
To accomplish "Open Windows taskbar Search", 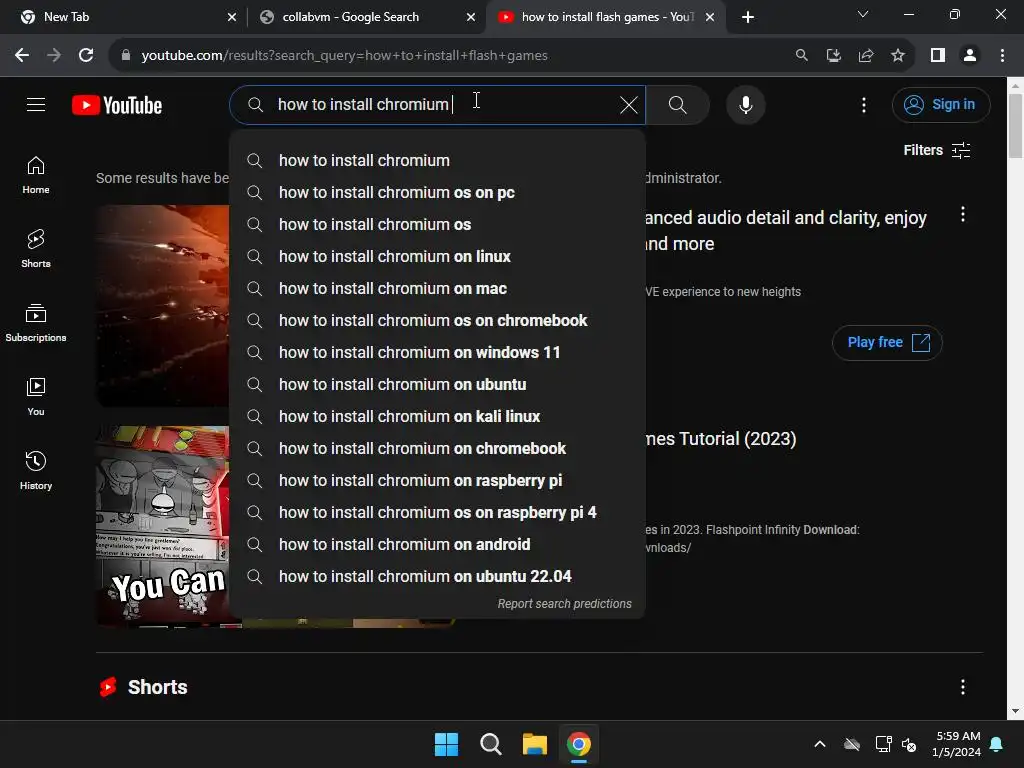I will pyautogui.click(x=490, y=744).
